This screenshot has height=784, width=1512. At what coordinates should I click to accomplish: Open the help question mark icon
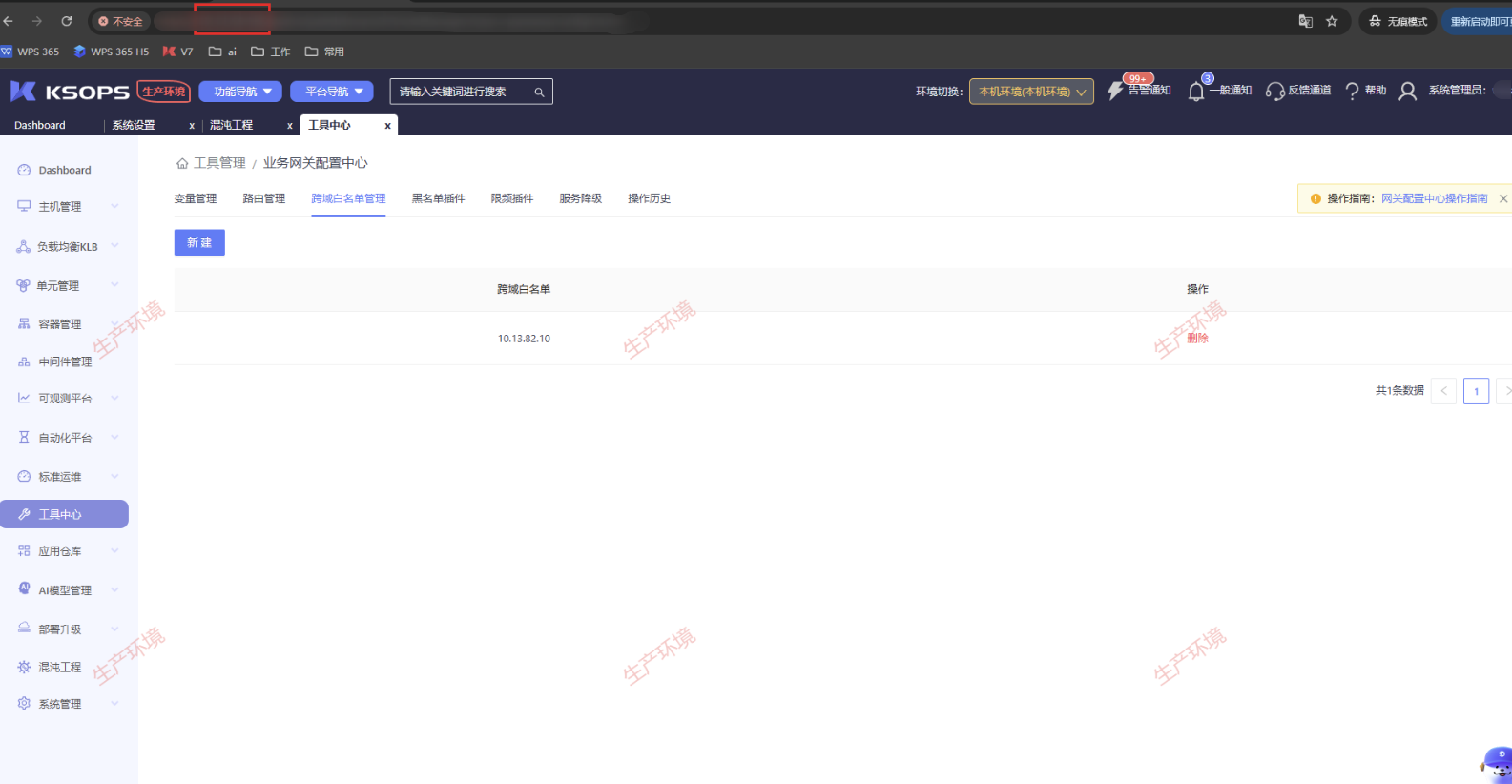click(x=1352, y=92)
